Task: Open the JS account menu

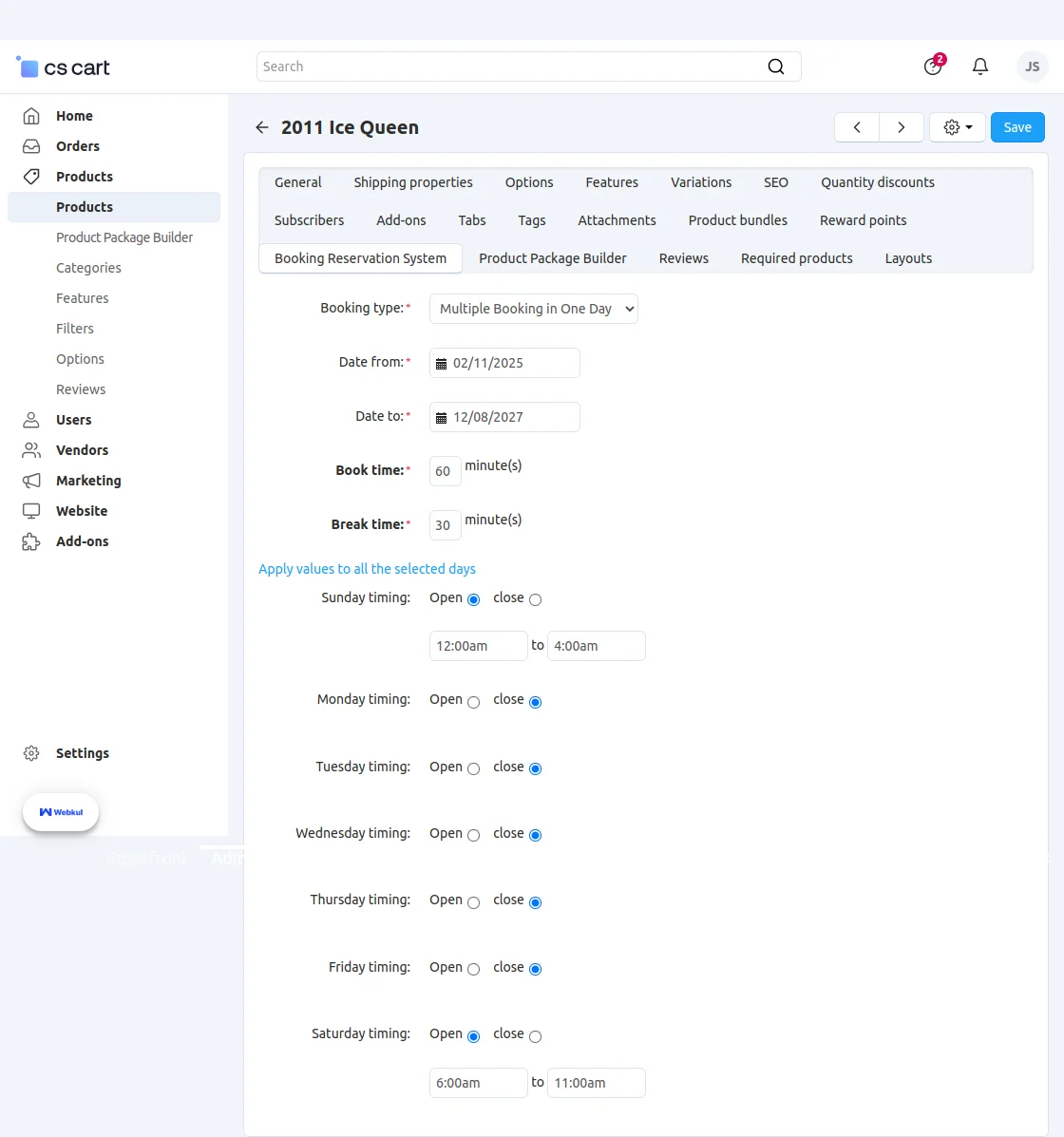Action: [1032, 66]
